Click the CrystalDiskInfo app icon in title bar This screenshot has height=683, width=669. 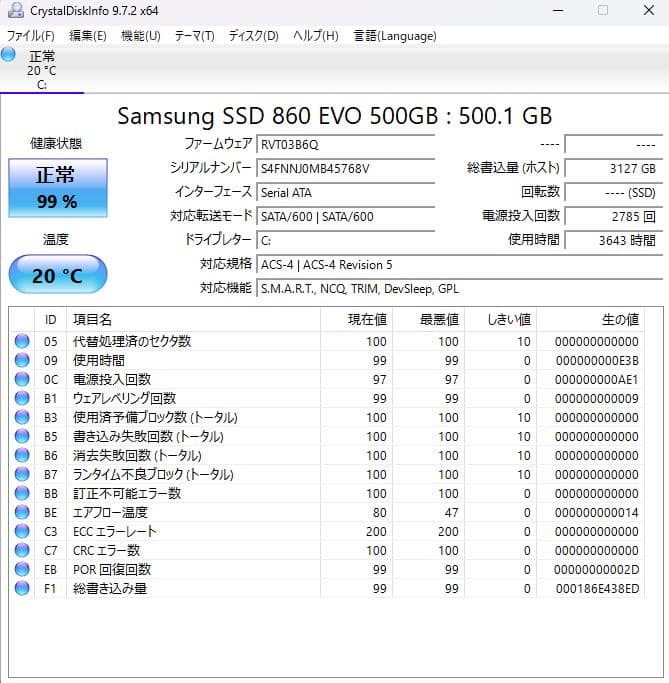(x=16, y=10)
